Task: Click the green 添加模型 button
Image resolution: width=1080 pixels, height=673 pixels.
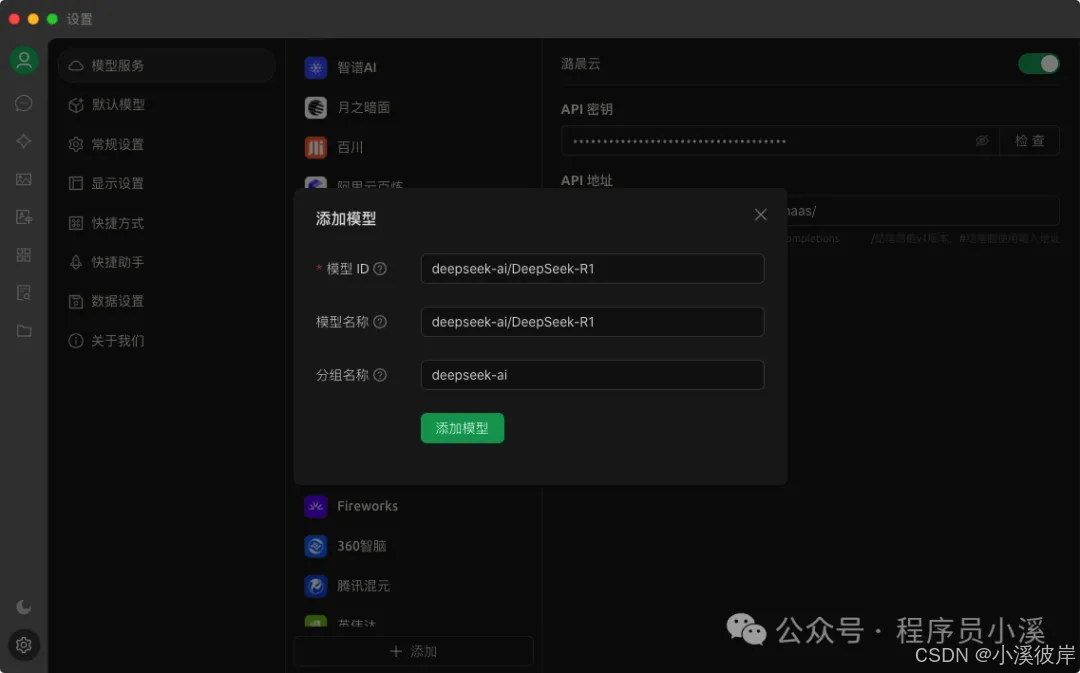Action: coord(462,428)
